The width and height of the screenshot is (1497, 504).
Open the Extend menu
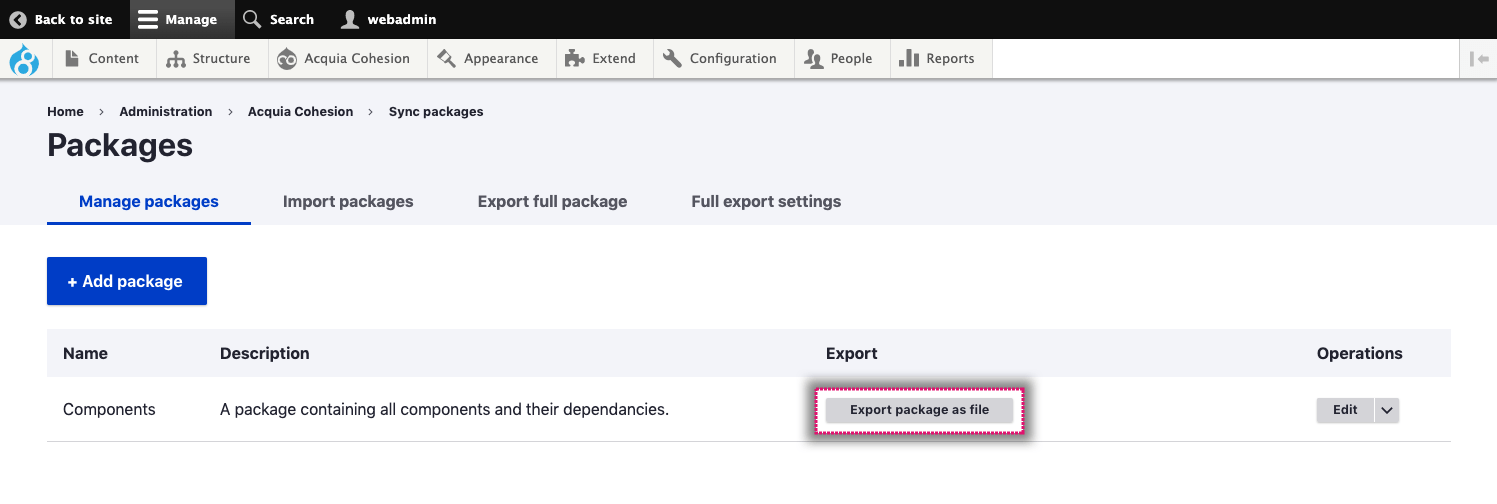pos(601,59)
